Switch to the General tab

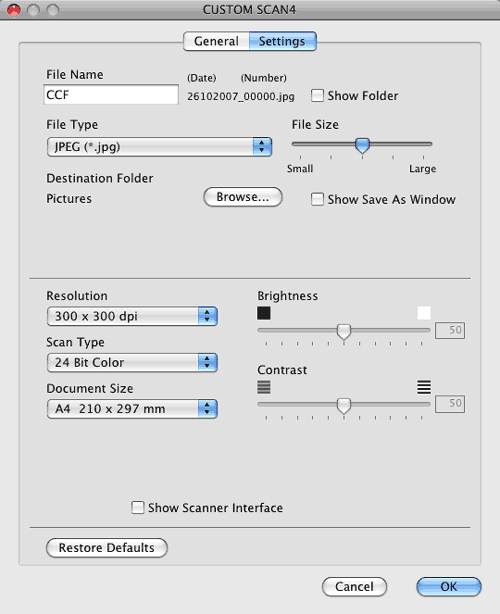pyautogui.click(x=216, y=41)
